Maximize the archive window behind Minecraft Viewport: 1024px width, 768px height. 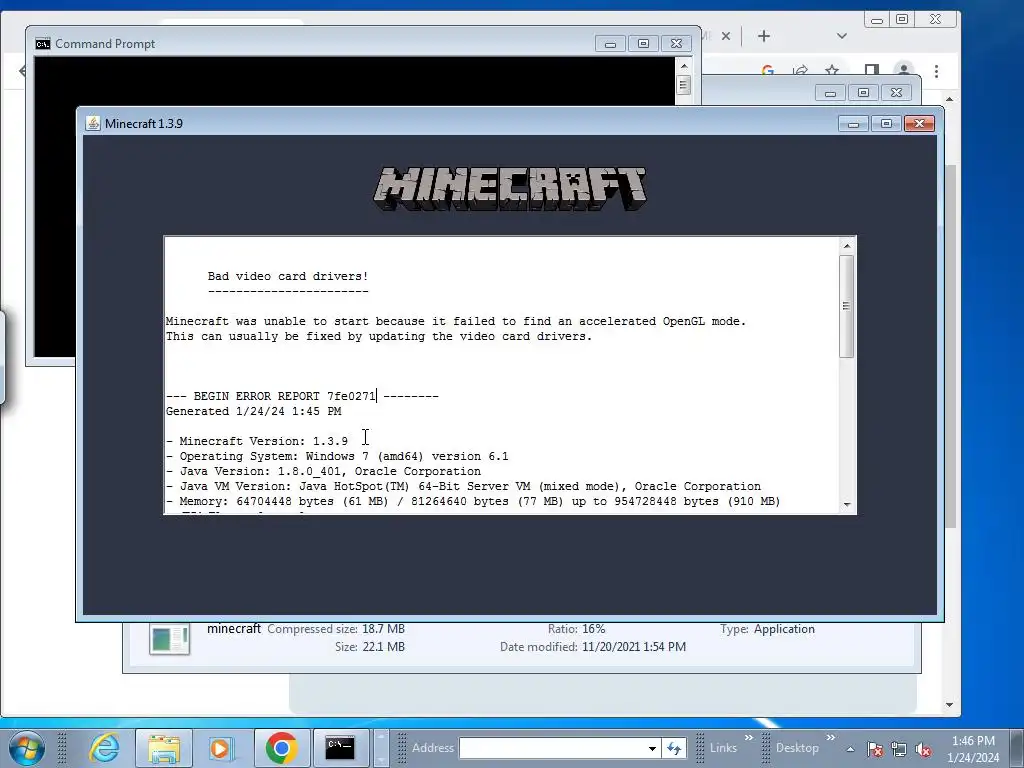point(863,93)
